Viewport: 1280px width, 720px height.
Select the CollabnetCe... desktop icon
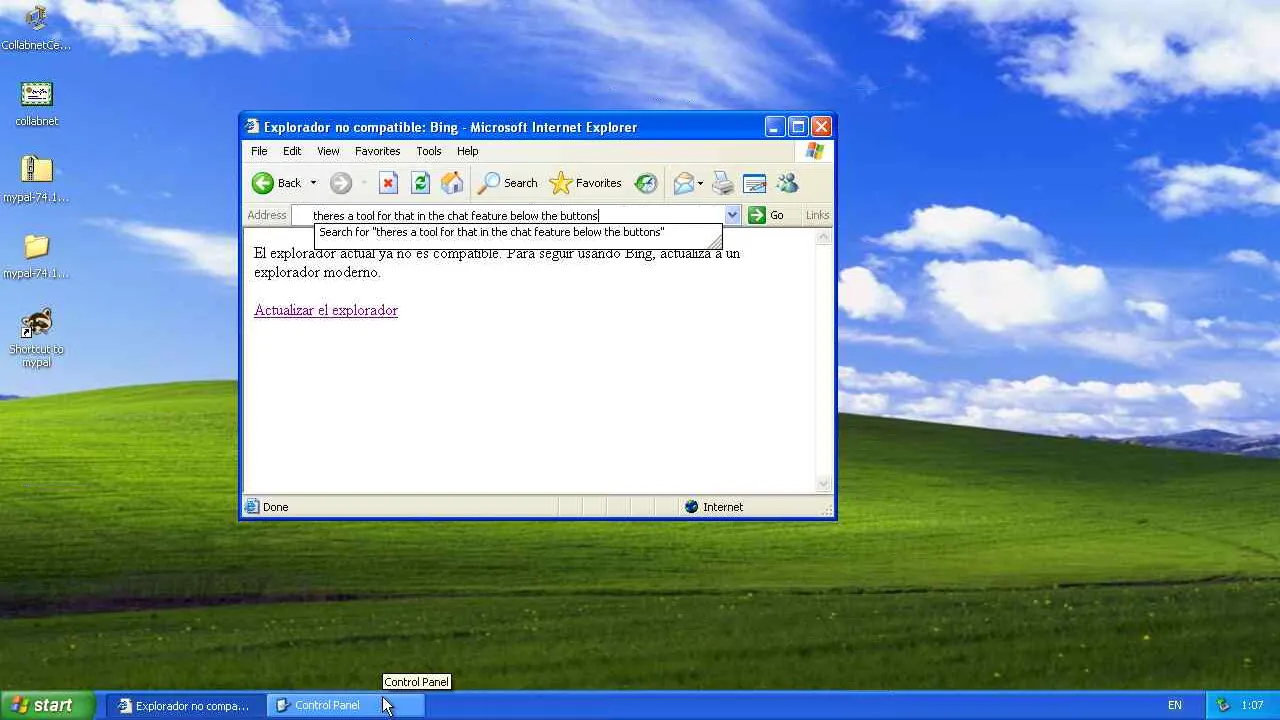36,28
